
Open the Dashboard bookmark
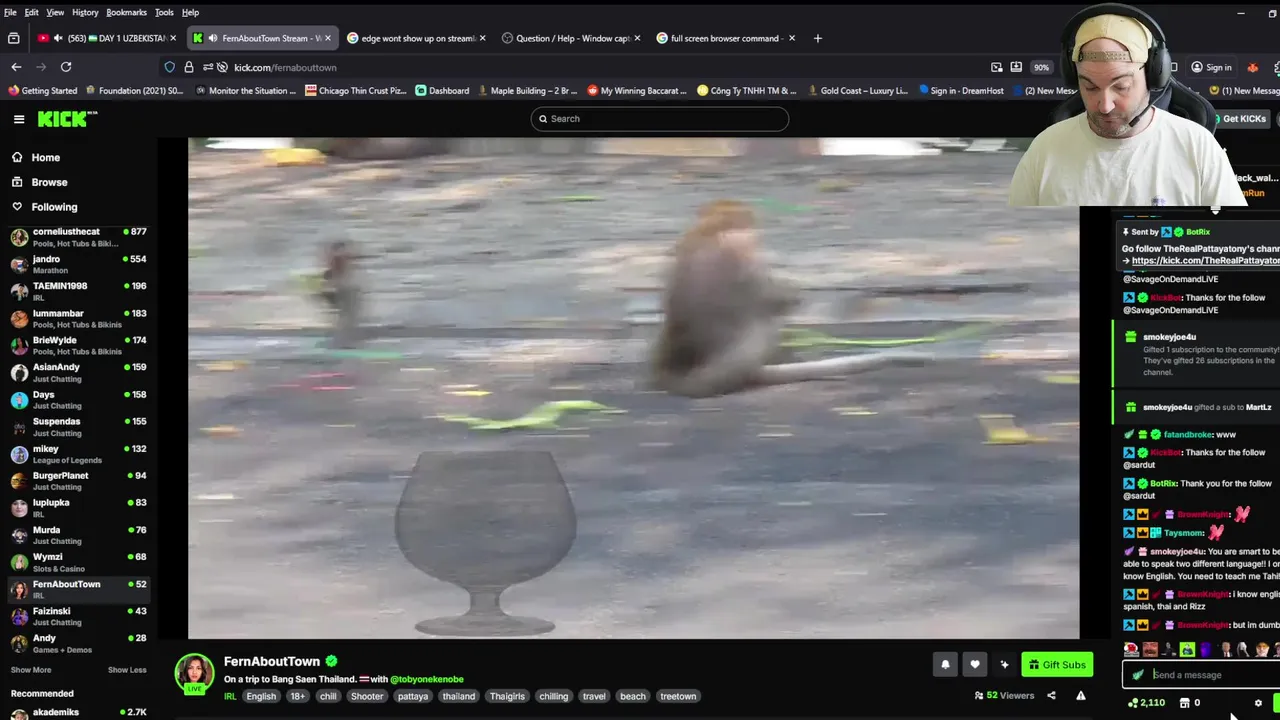pyautogui.click(x=441, y=90)
